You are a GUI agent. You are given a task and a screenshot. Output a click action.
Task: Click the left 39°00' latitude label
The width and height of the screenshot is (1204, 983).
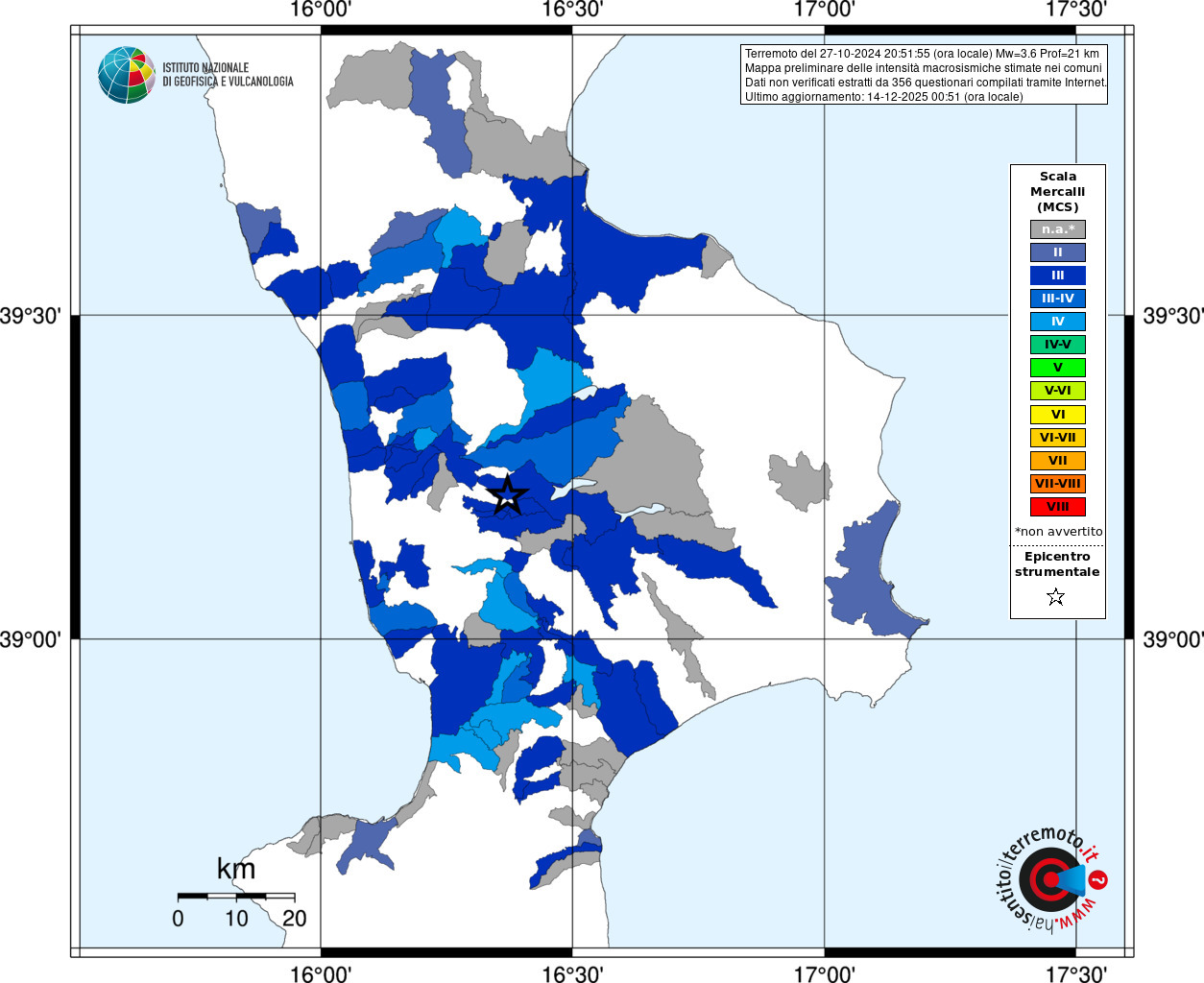pos(31,639)
